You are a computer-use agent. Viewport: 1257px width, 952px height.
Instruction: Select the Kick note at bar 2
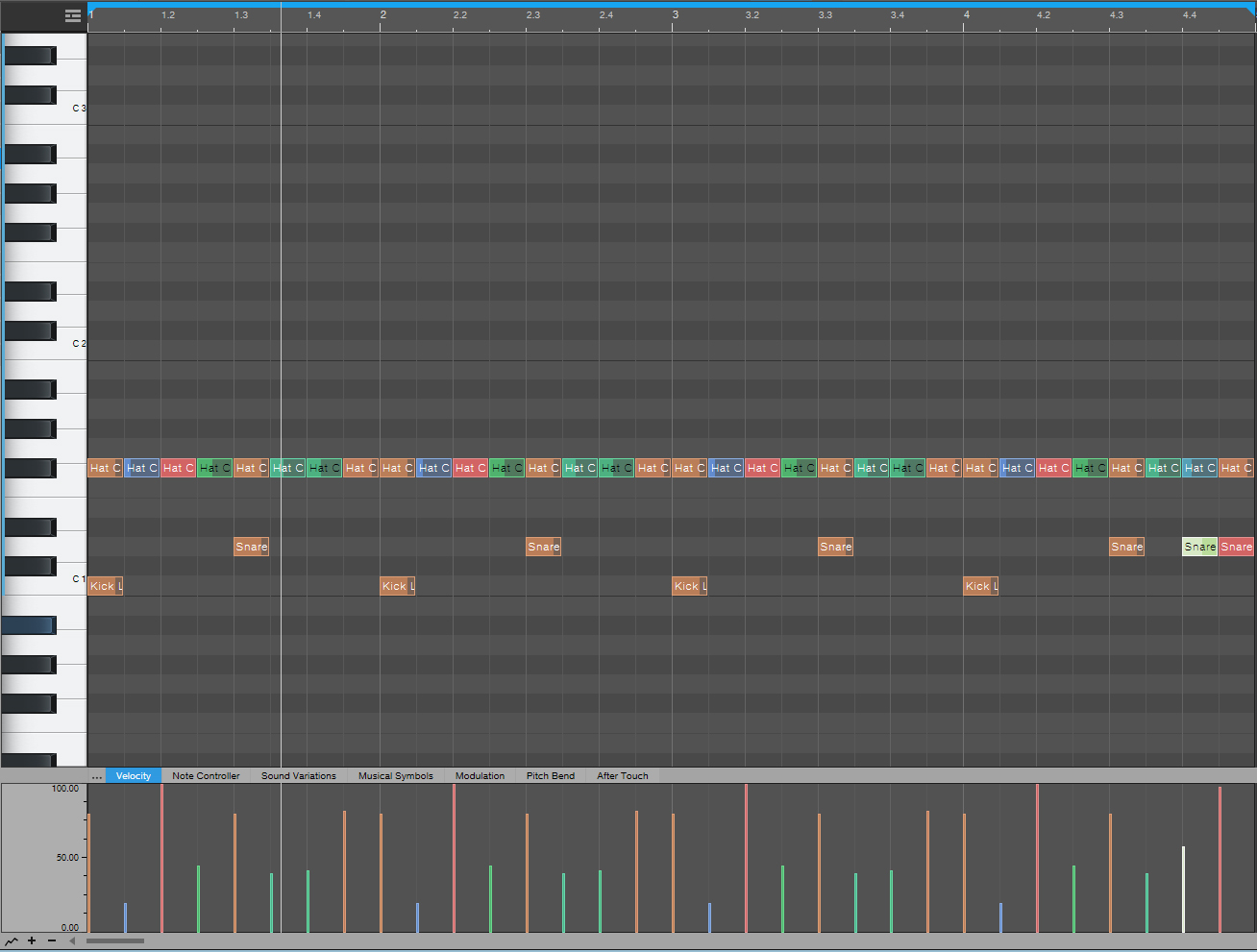point(398,586)
